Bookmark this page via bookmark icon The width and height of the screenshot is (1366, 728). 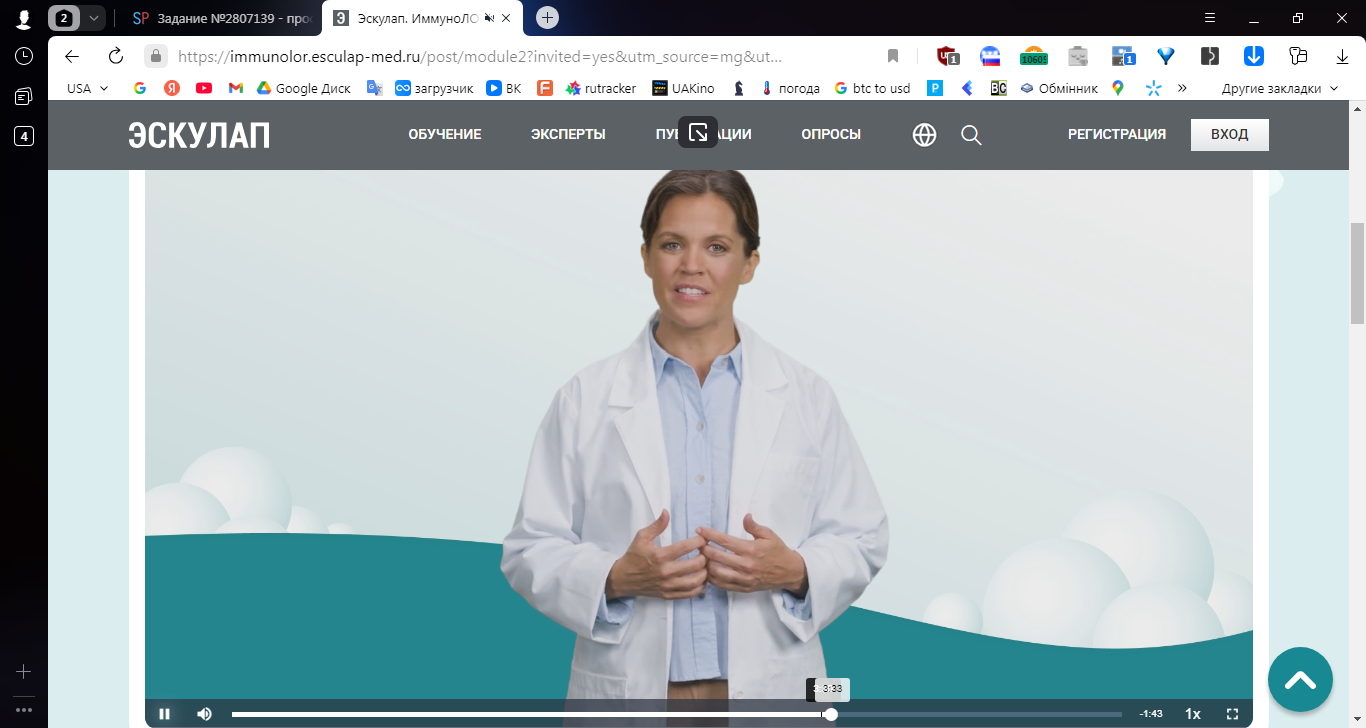point(893,56)
